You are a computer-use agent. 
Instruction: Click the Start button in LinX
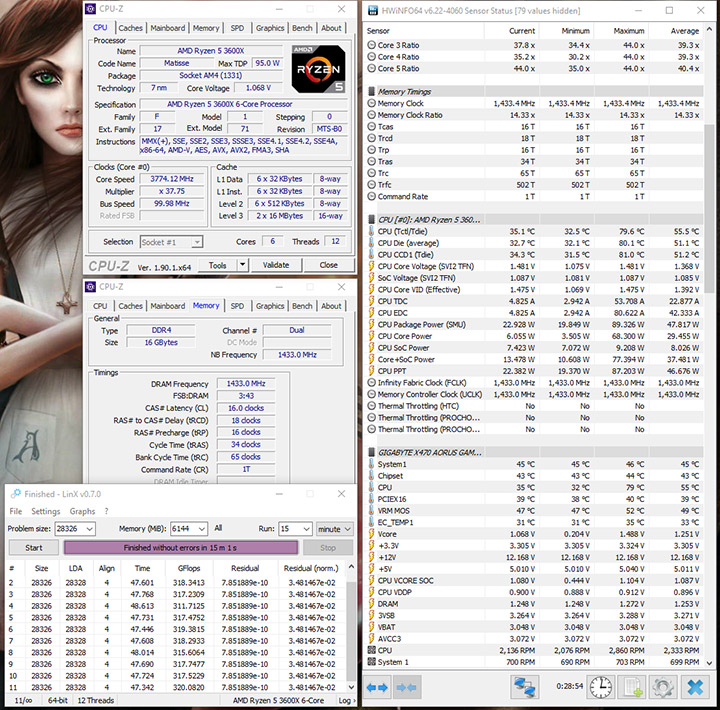pos(34,547)
